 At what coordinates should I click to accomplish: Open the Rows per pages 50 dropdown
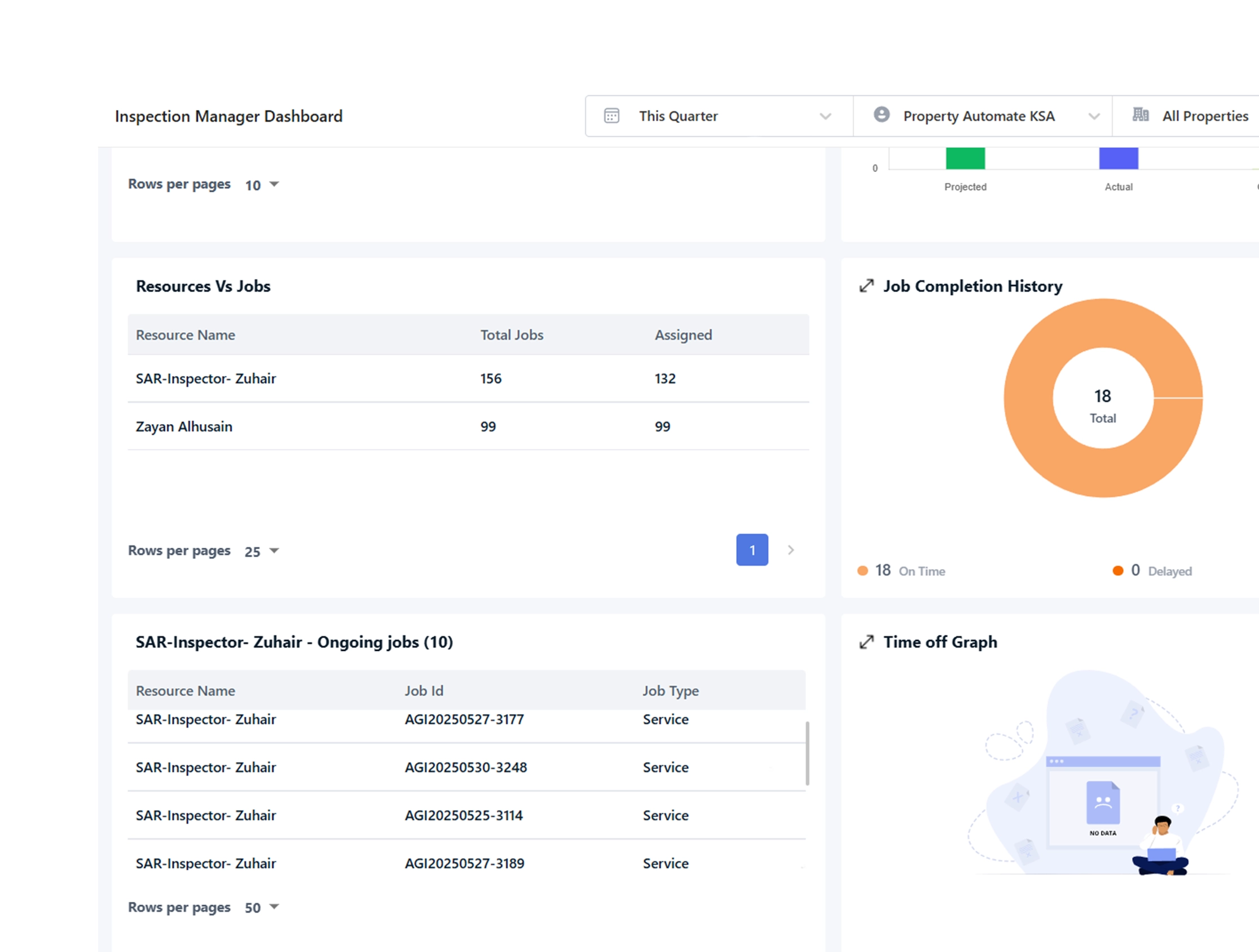[x=261, y=907]
